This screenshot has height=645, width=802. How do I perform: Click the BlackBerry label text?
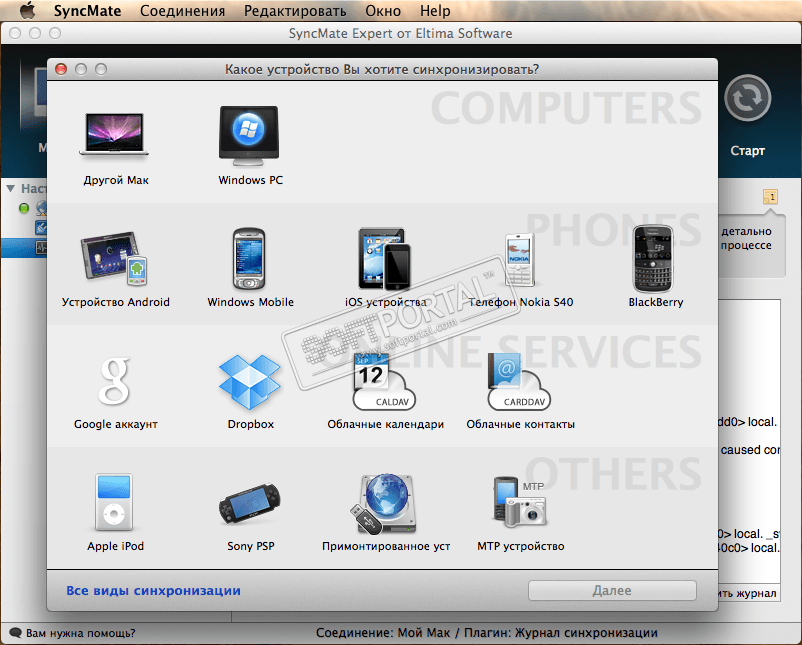(656, 302)
